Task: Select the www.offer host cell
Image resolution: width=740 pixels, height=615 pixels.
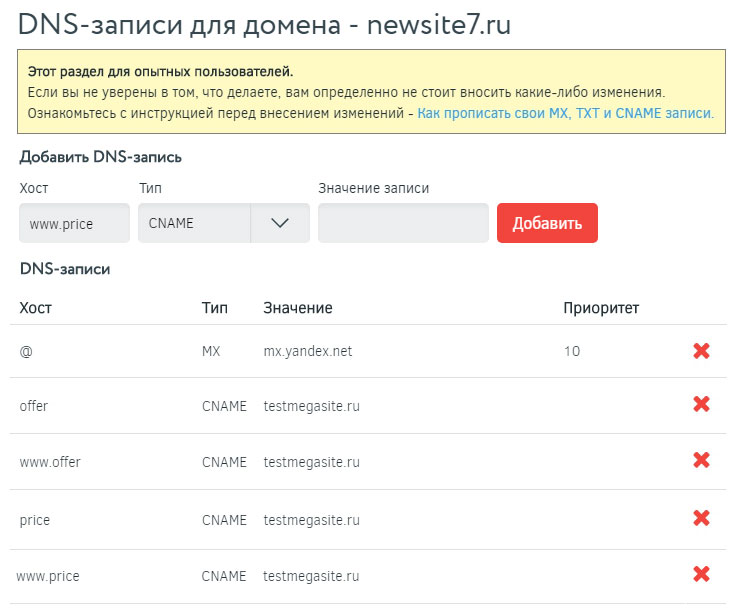Action: click(x=50, y=462)
